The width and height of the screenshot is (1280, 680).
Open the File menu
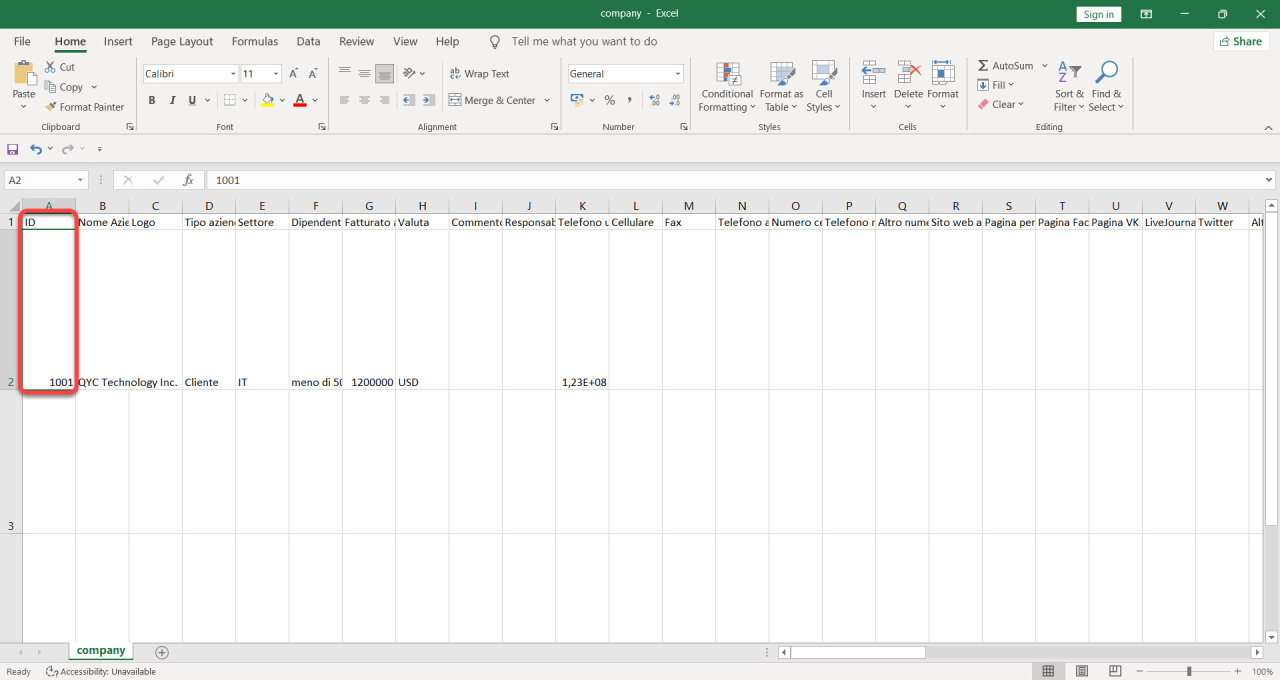click(22, 42)
